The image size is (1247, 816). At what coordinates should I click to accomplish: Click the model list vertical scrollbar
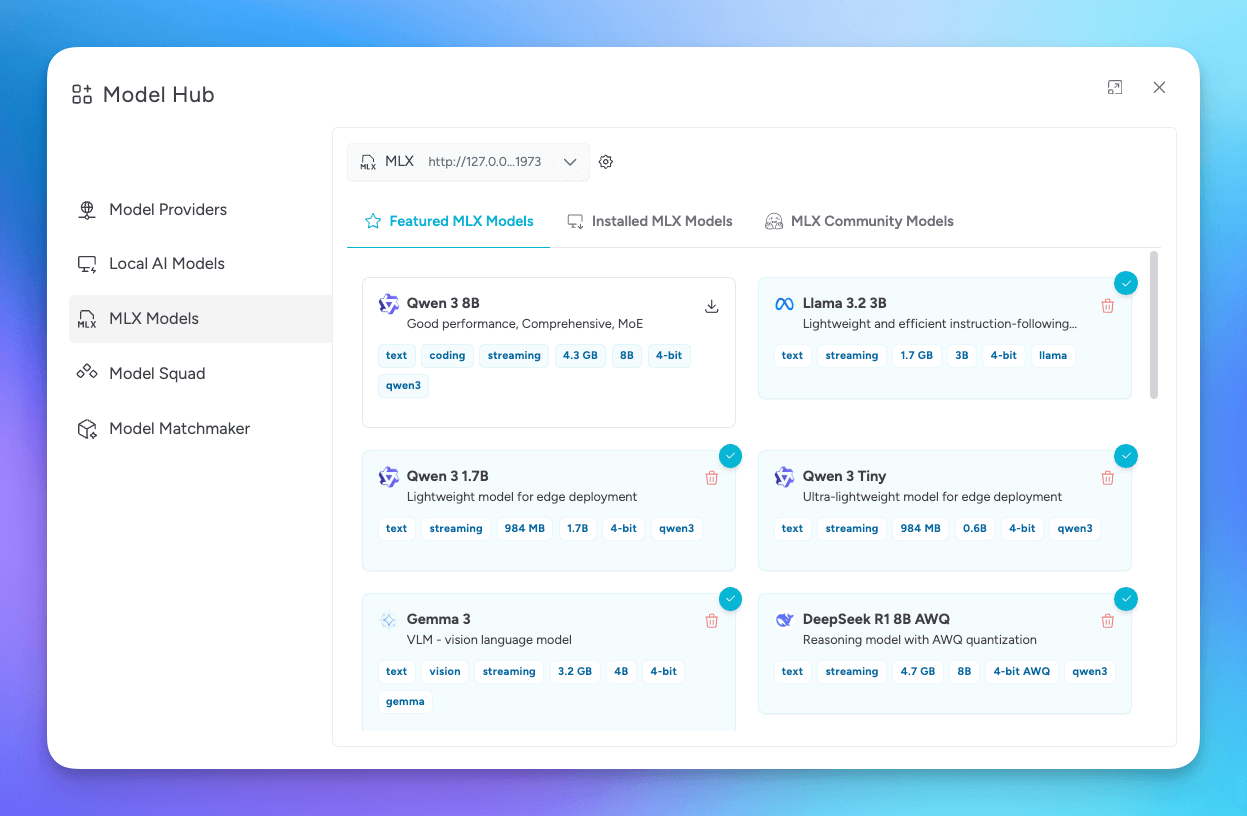click(1154, 325)
